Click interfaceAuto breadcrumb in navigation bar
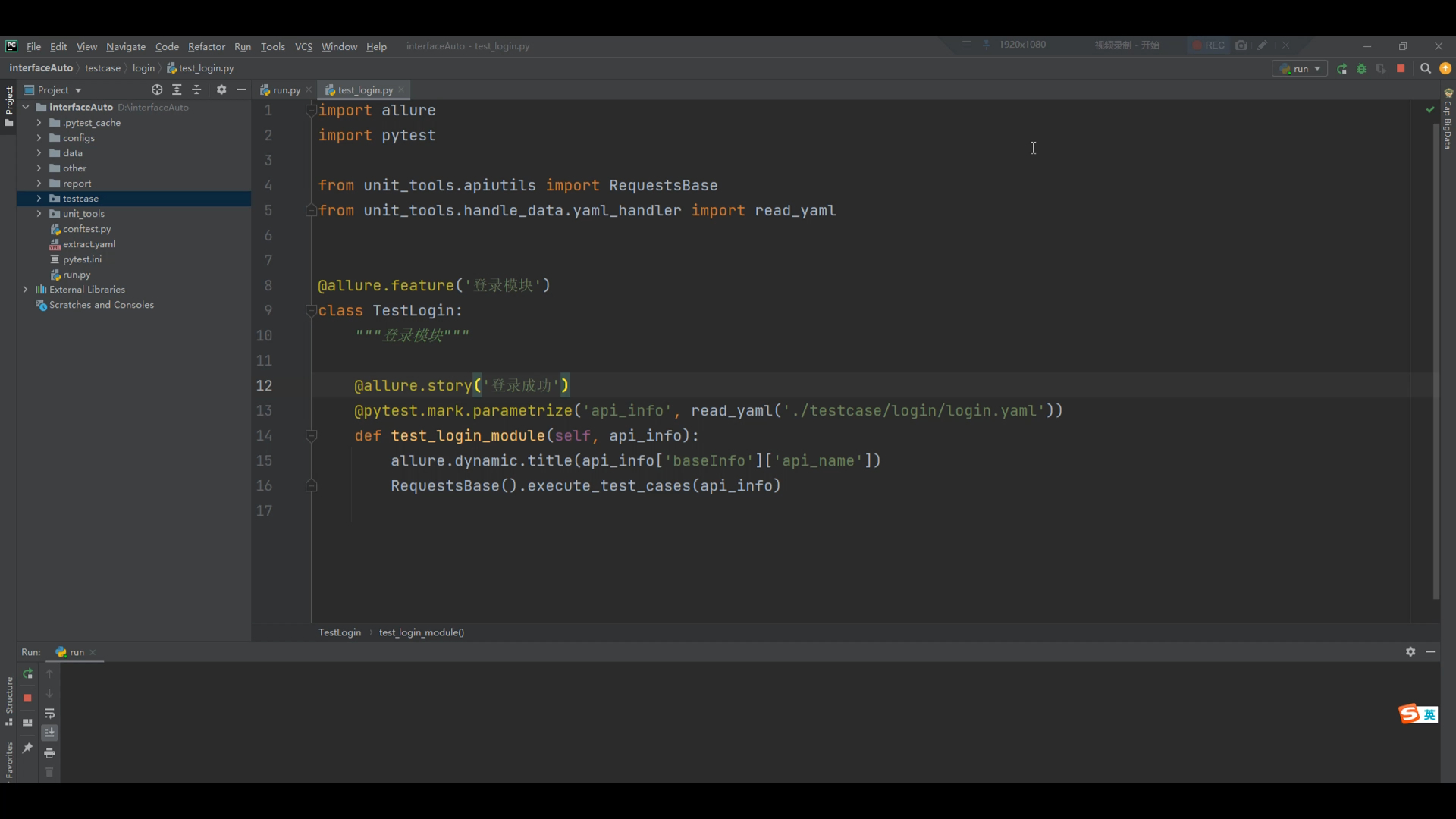 [41, 68]
